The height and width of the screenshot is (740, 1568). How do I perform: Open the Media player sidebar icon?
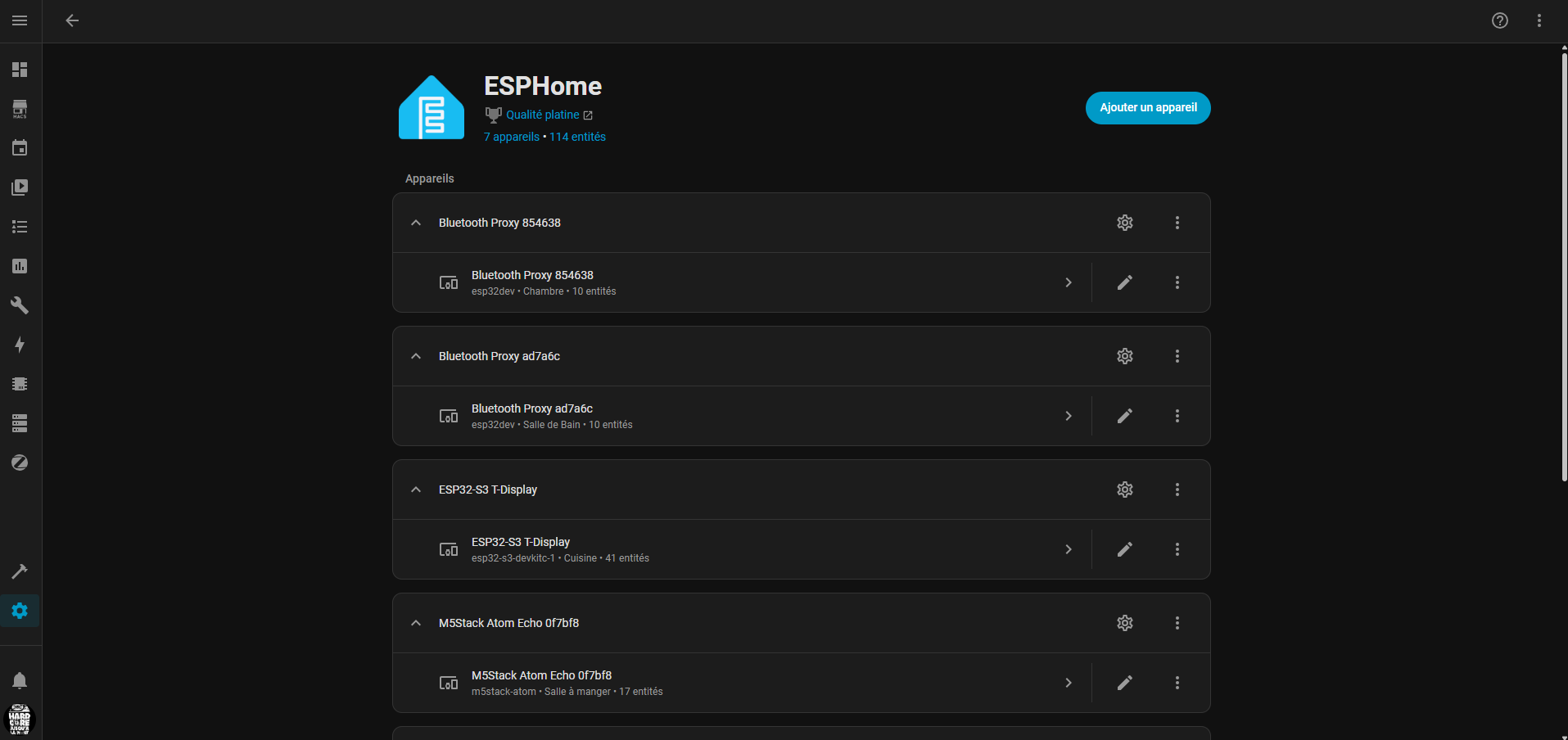pos(20,187)
